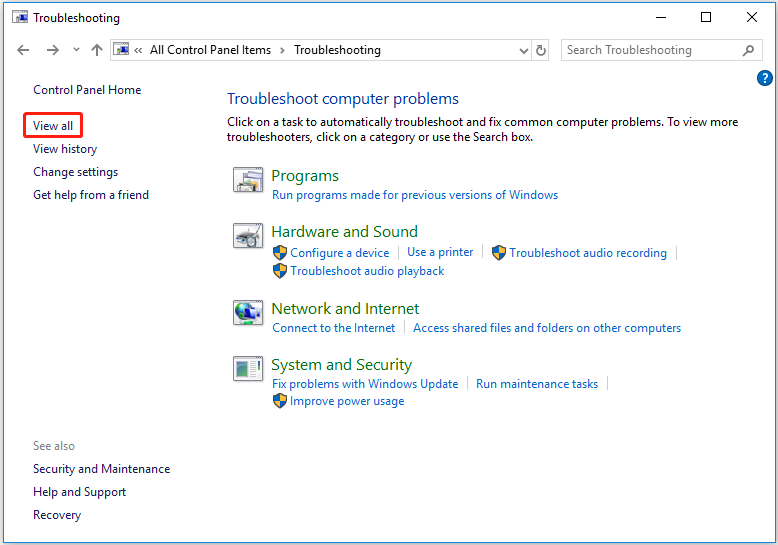Launch Troubleshoot audio playback
The image size is (778, 545).
coord(367,271)
